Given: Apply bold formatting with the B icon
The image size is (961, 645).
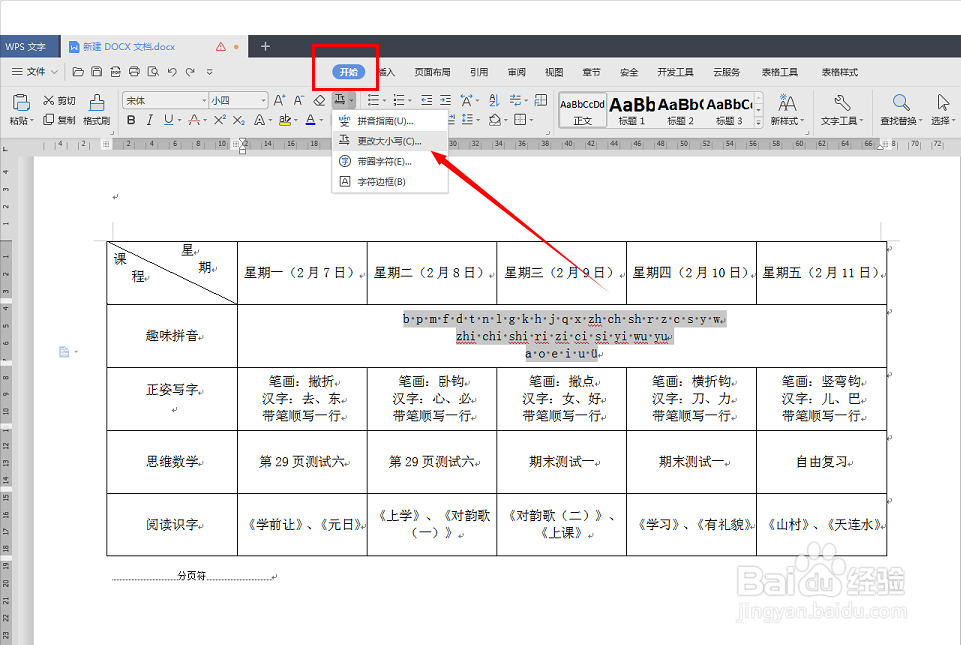Looking at the screenshot, I should coord(130,120).
